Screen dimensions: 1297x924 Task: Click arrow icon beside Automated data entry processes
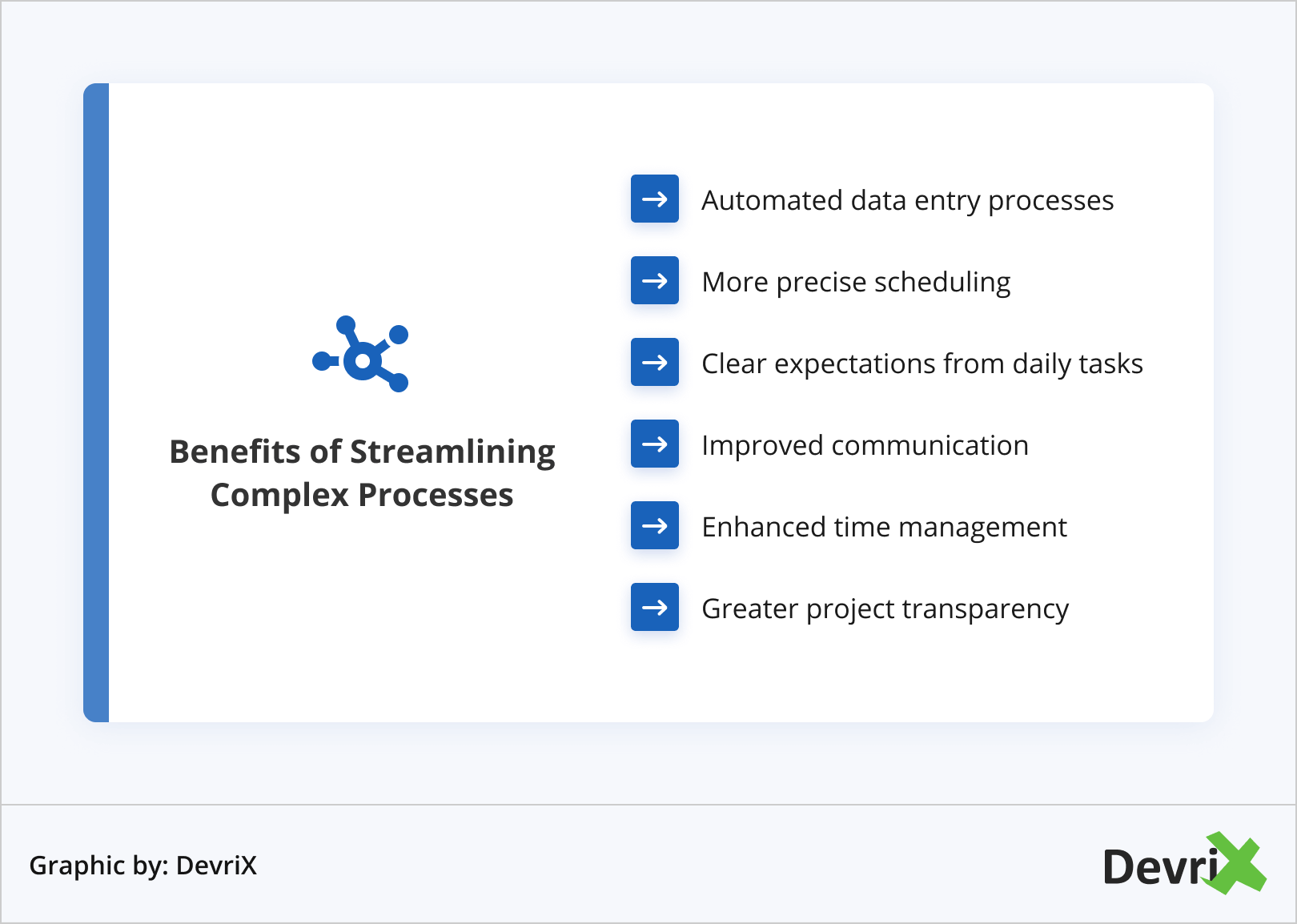pyautogui.click(x=654, y=199)
